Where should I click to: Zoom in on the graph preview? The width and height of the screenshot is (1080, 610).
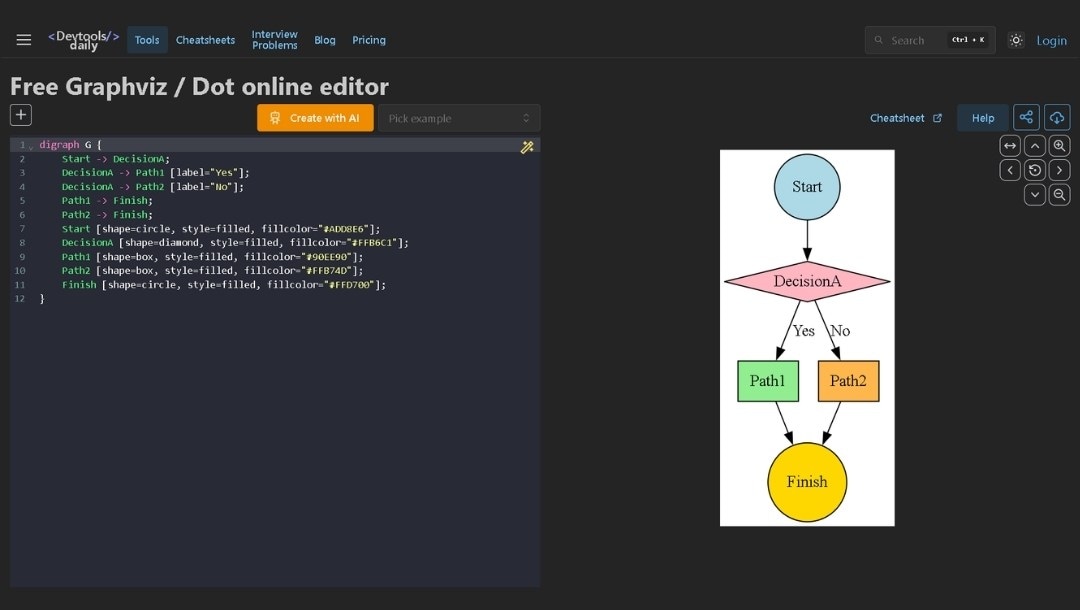coord(1059,145)
